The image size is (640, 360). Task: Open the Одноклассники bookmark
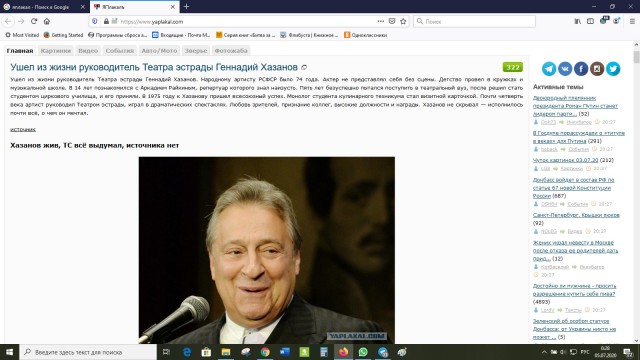365,35
